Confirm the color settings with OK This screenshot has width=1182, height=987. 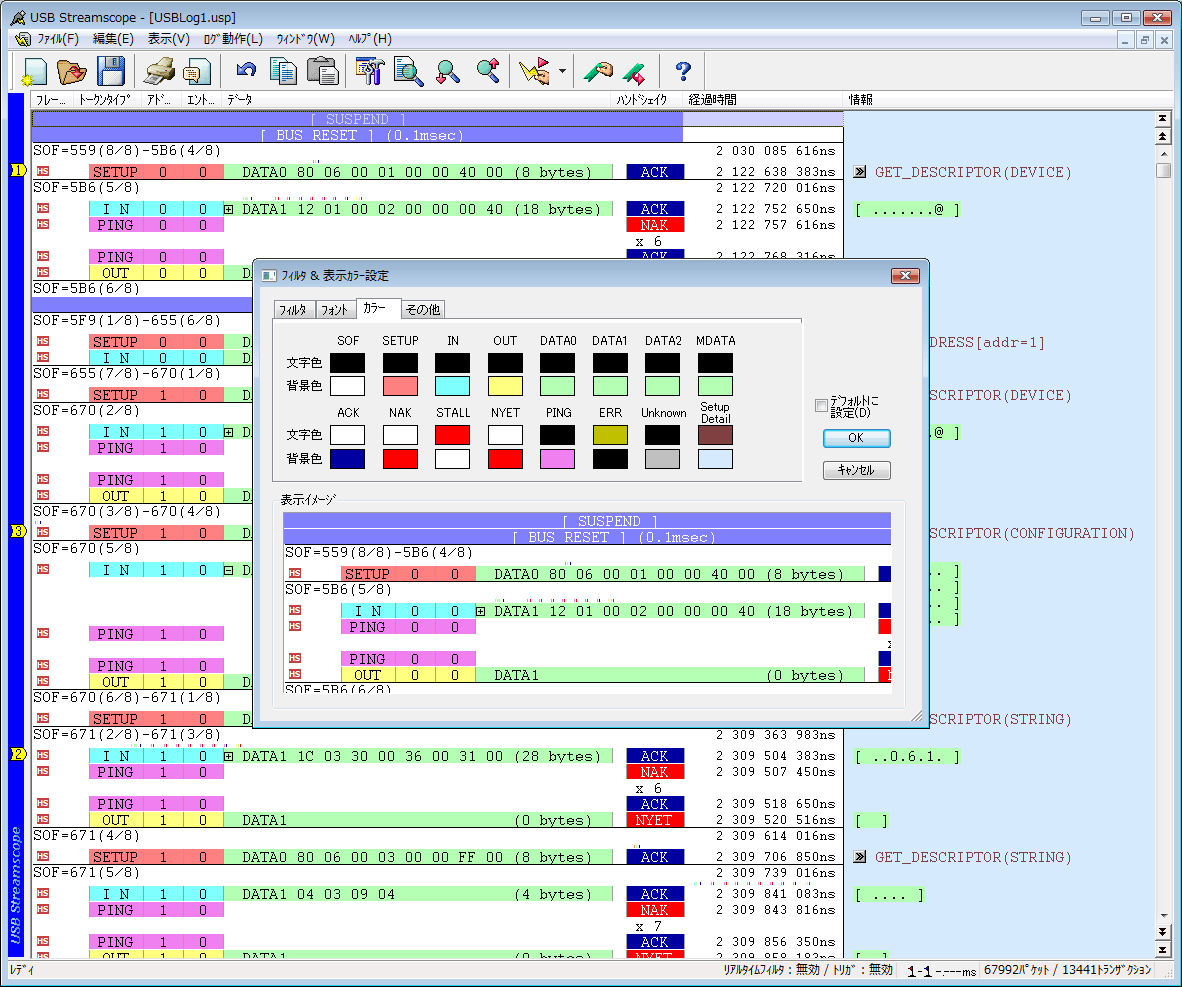[856, 438]
